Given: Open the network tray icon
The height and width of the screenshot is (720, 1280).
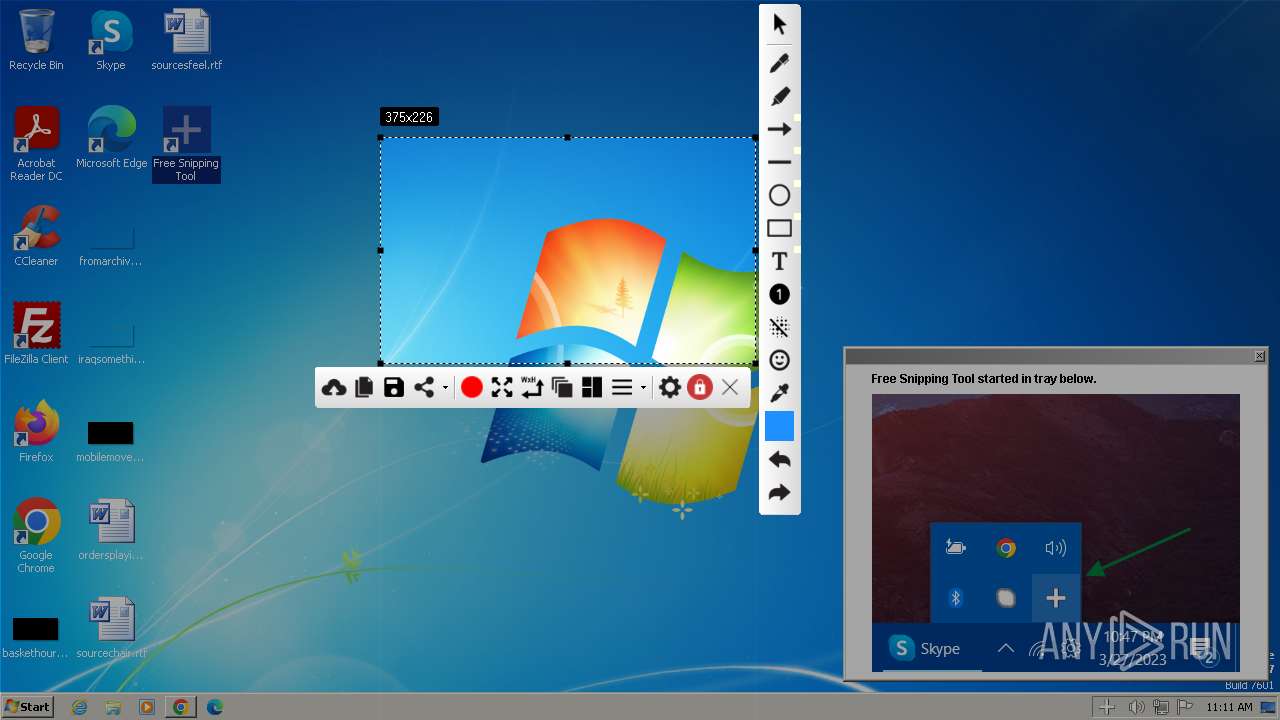Looking at the screenshot, I should pyautogui.click(x=1161, y=707).
